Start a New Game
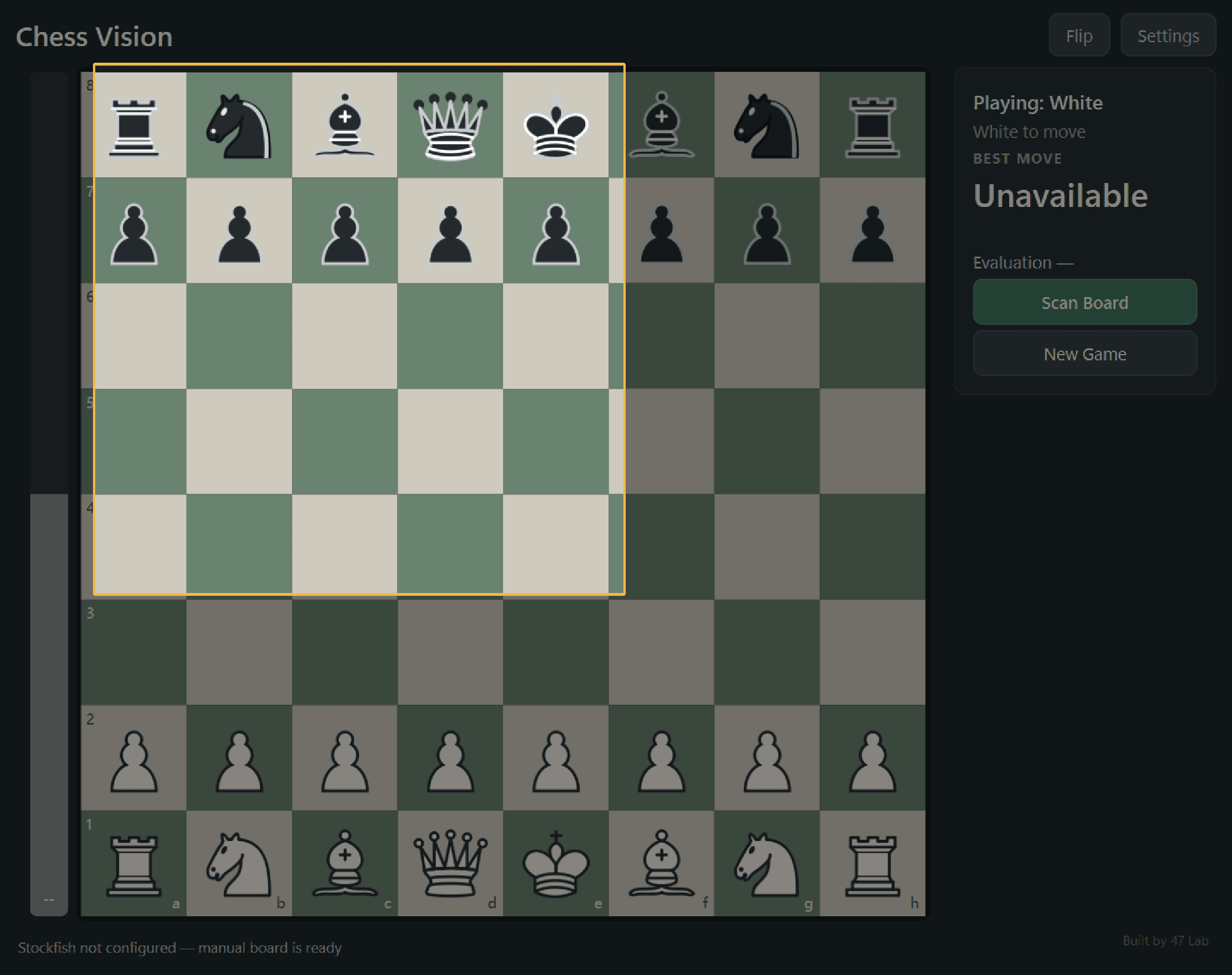Image resolution: width=1232 pixels, height=975 pixels. tap(1085, 354)
